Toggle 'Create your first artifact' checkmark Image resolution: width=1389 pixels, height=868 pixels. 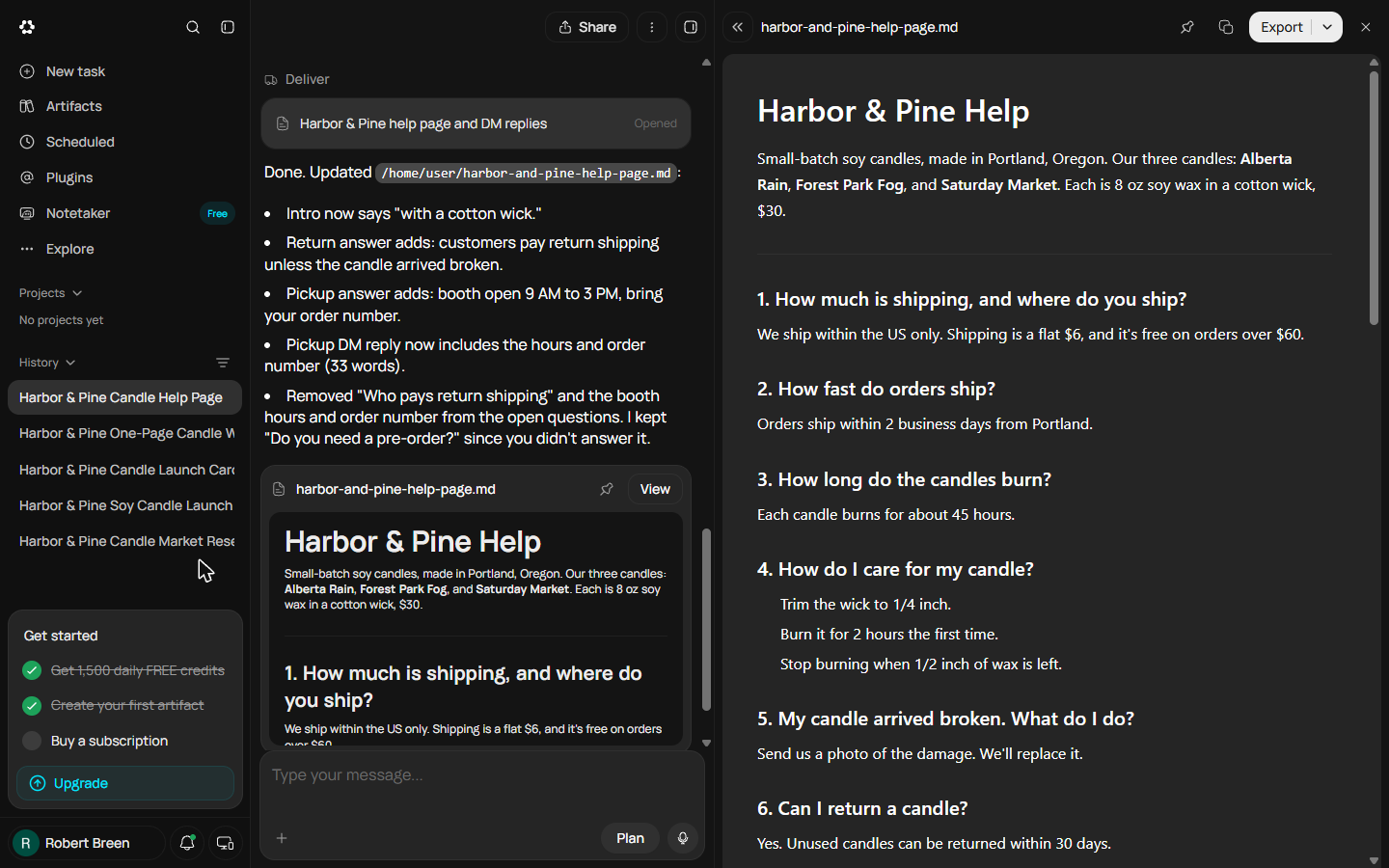pos(32,705)
